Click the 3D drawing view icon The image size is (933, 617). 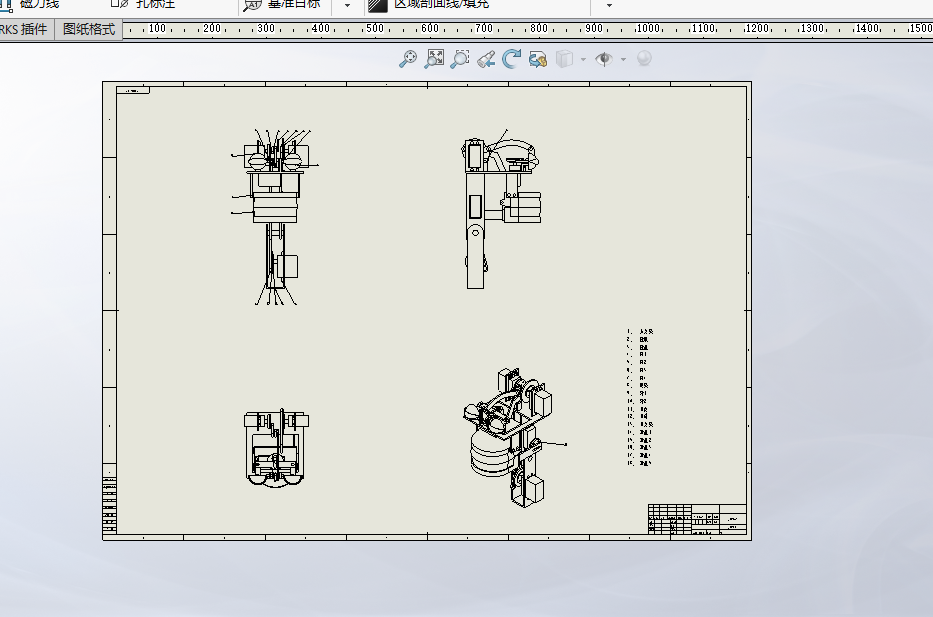538,59
